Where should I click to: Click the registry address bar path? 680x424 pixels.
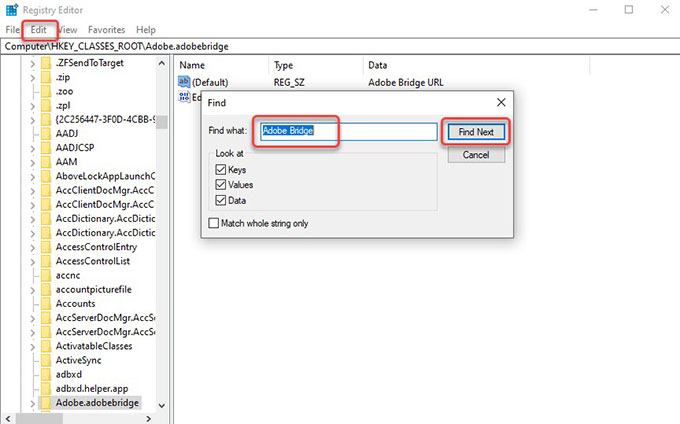pyautogui.click(x=117, y=46)
